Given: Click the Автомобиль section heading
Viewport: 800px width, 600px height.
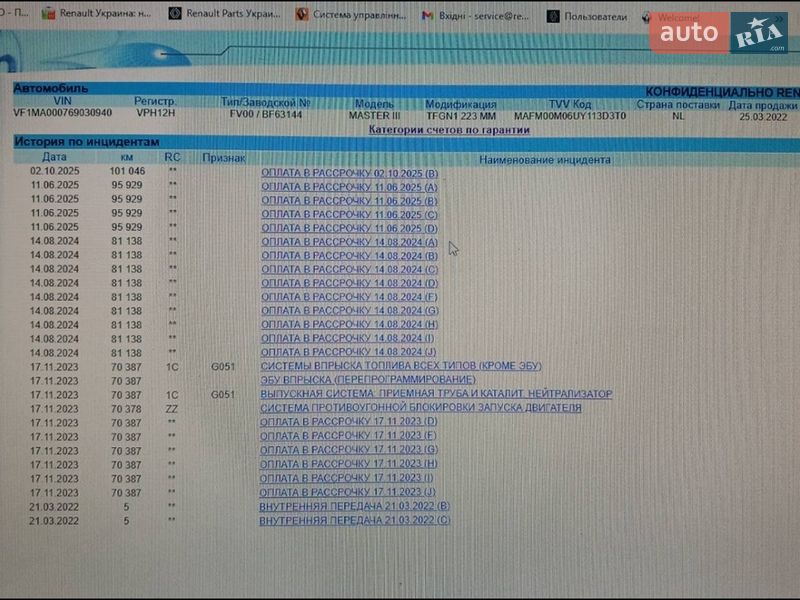Looking at the screenshot, I should pyautogui.click(x=51, y=88).
